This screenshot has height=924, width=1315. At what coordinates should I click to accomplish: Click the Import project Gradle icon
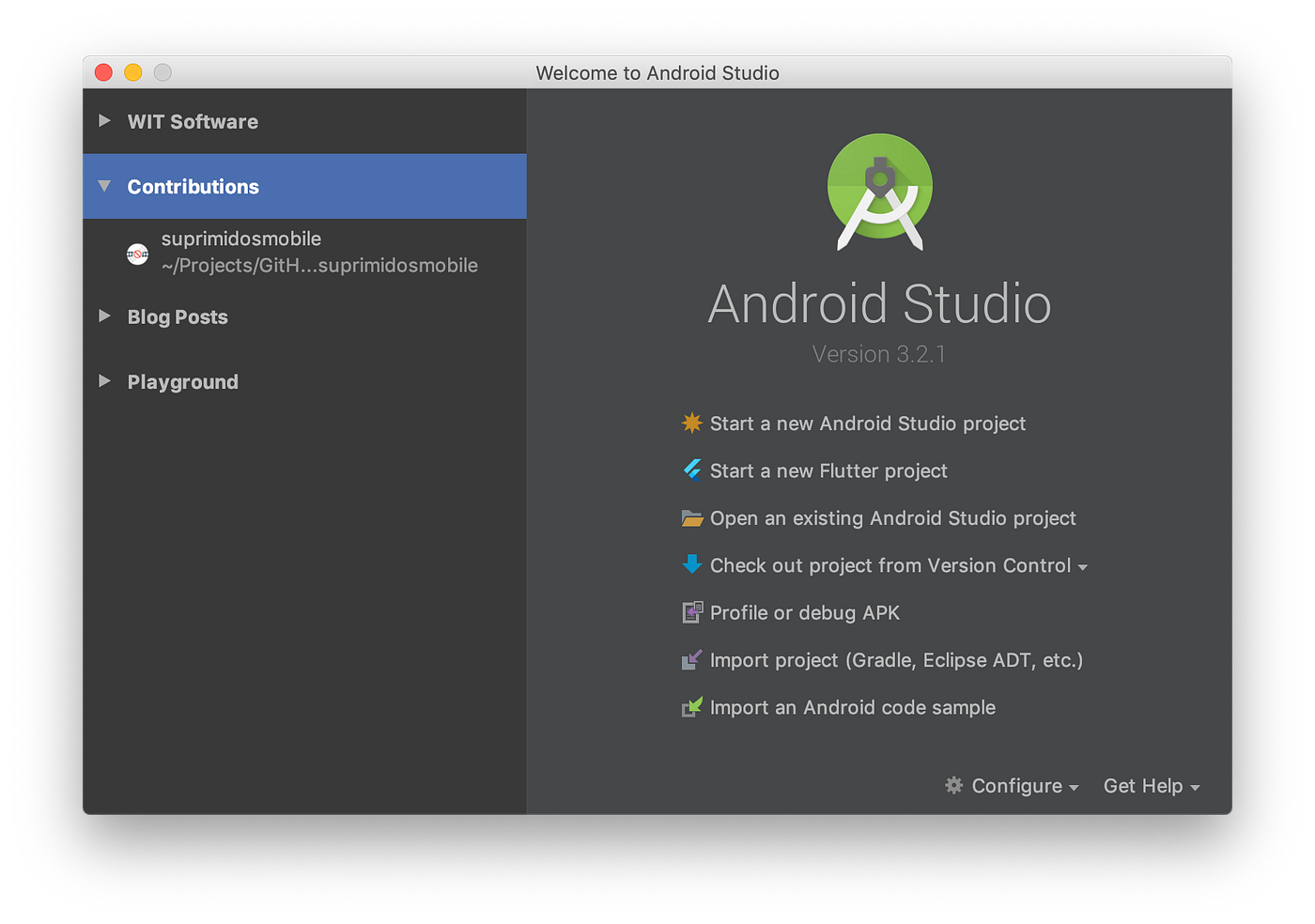click(x=692, y=659)
